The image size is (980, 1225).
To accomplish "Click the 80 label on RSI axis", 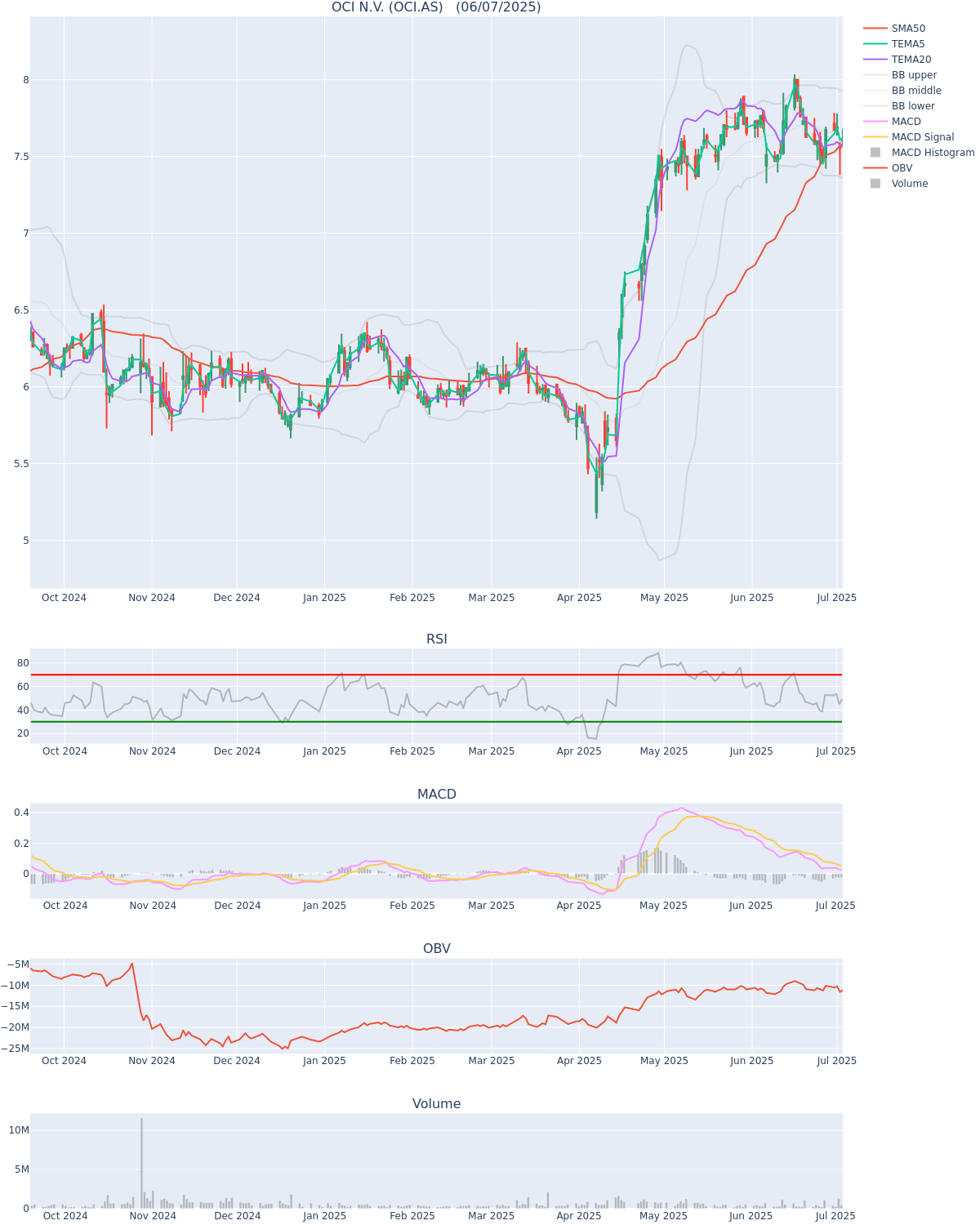I will click(23, 663).
